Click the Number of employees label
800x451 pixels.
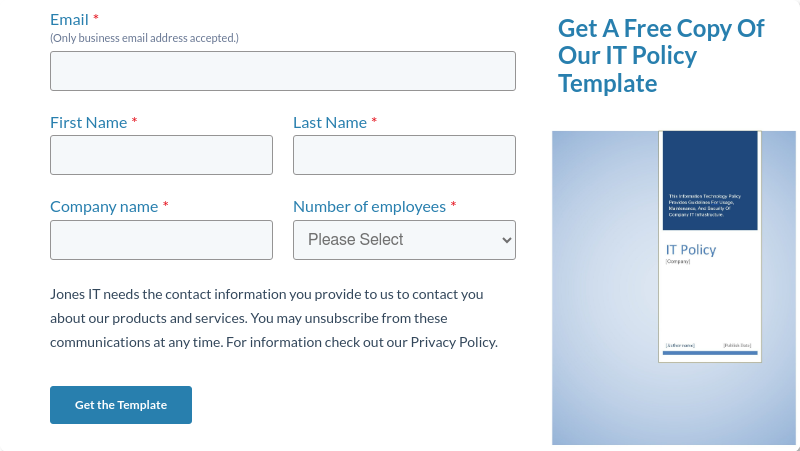(x=369, y=206)
